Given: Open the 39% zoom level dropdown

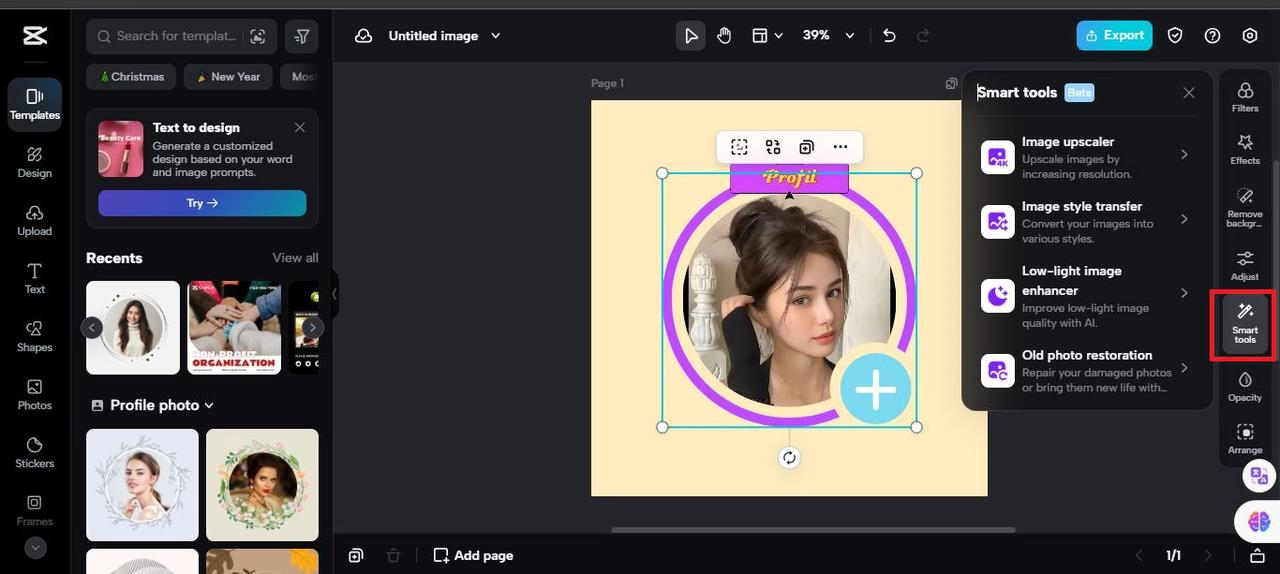Looking at the screenshot, I should [x=829, y=36].
